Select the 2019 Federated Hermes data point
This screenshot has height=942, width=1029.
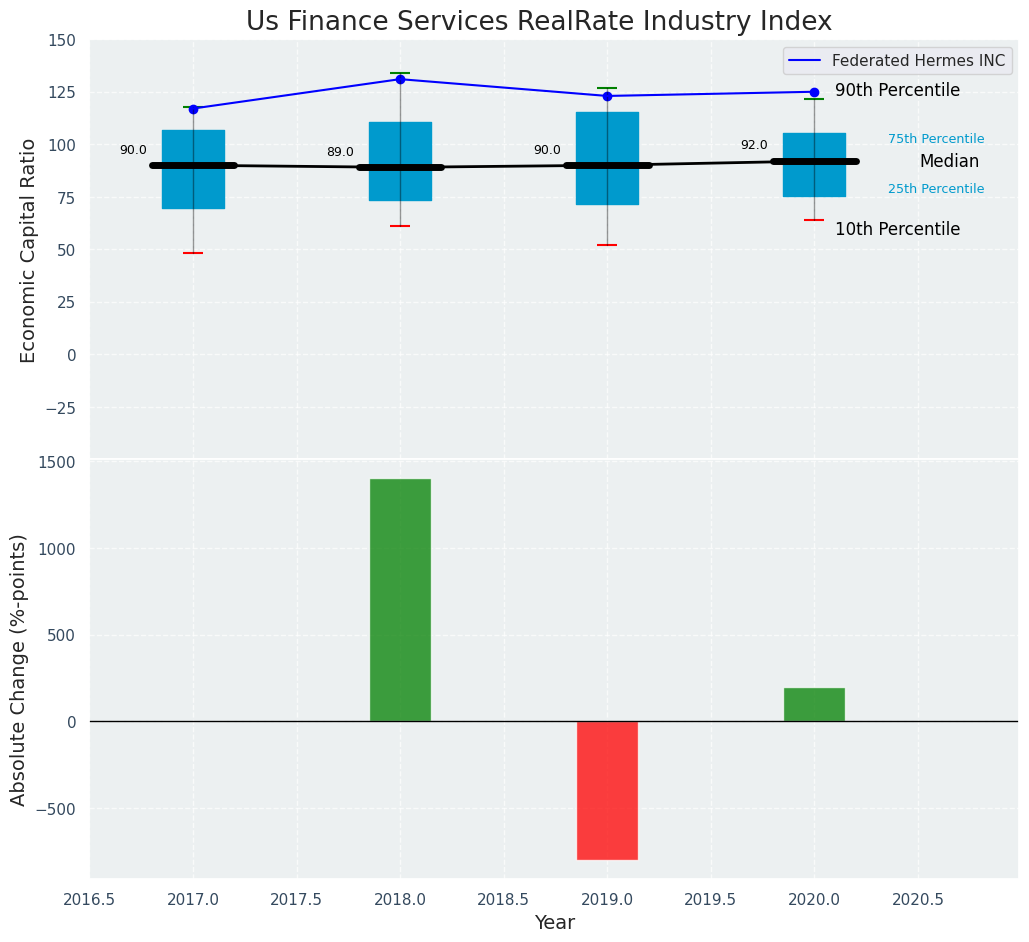(x=607, y=96)
